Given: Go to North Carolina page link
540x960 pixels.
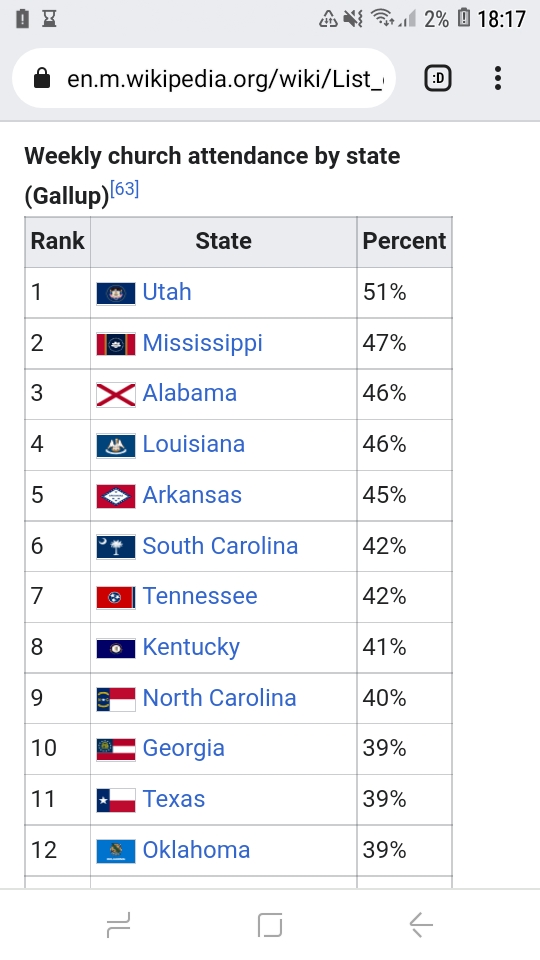Looking at the screenshot, I should [x=219, y=698].
